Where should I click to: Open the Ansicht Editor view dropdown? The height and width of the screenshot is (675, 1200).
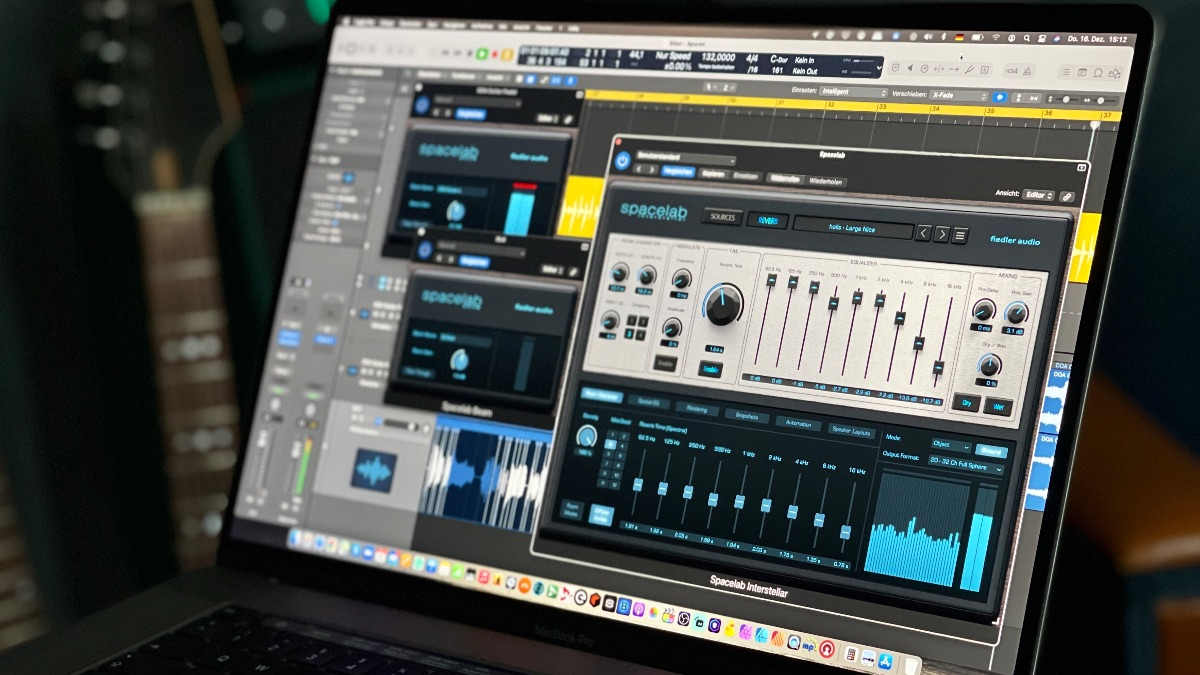(x=1038, y=195)
